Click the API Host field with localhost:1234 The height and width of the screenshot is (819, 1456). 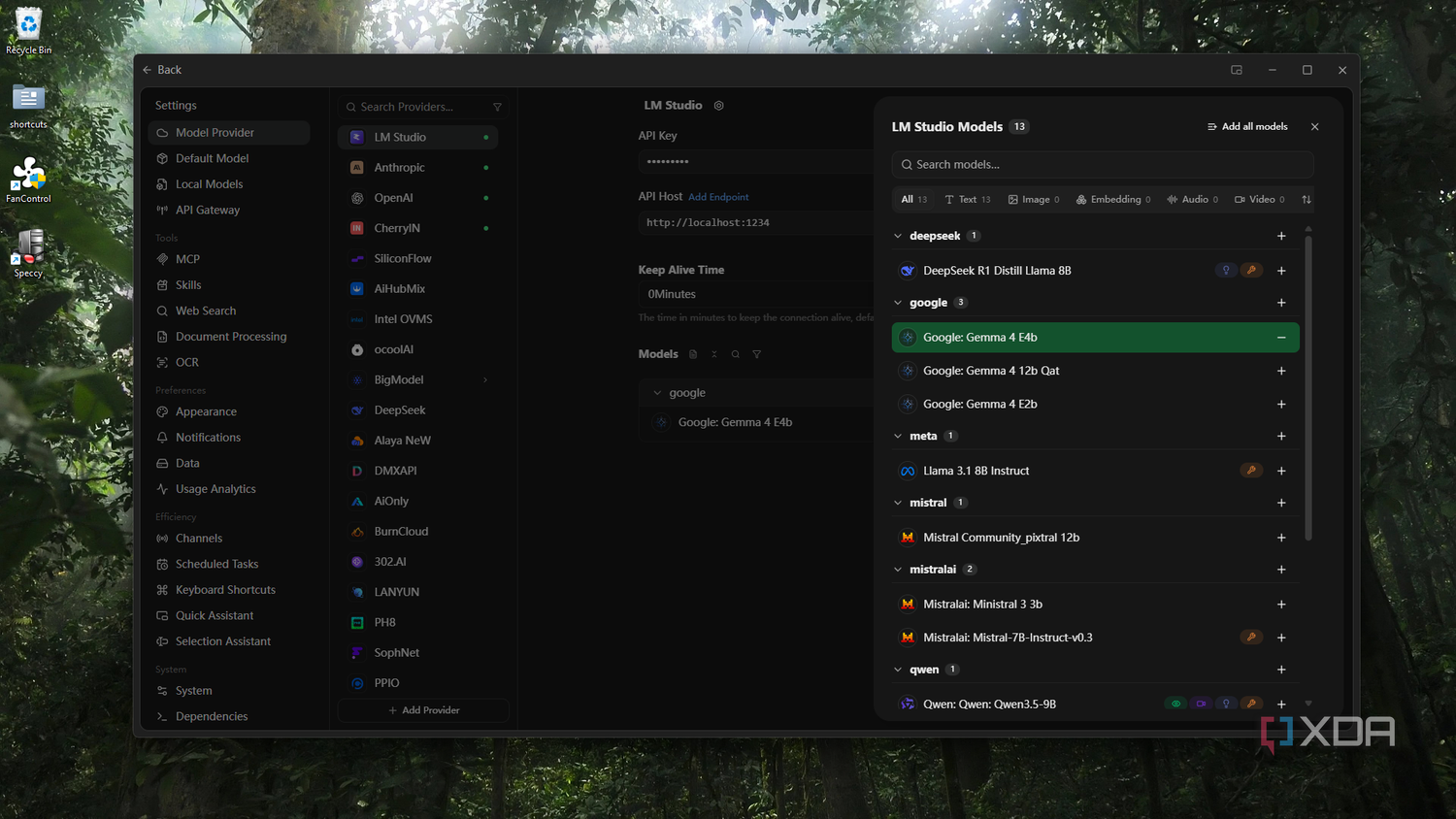point(757,223)
